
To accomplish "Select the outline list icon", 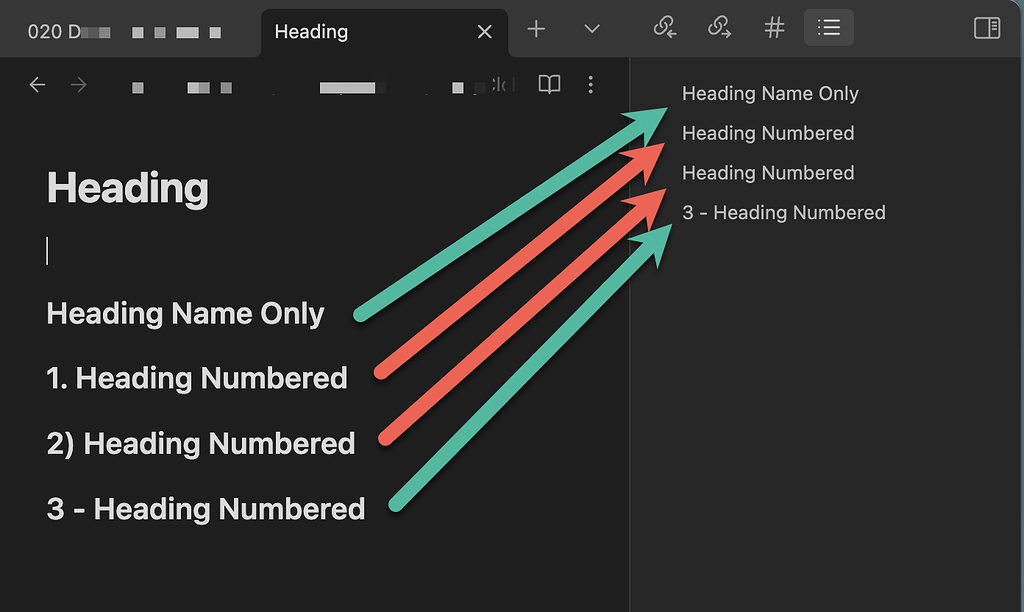I will click(828, 28).
